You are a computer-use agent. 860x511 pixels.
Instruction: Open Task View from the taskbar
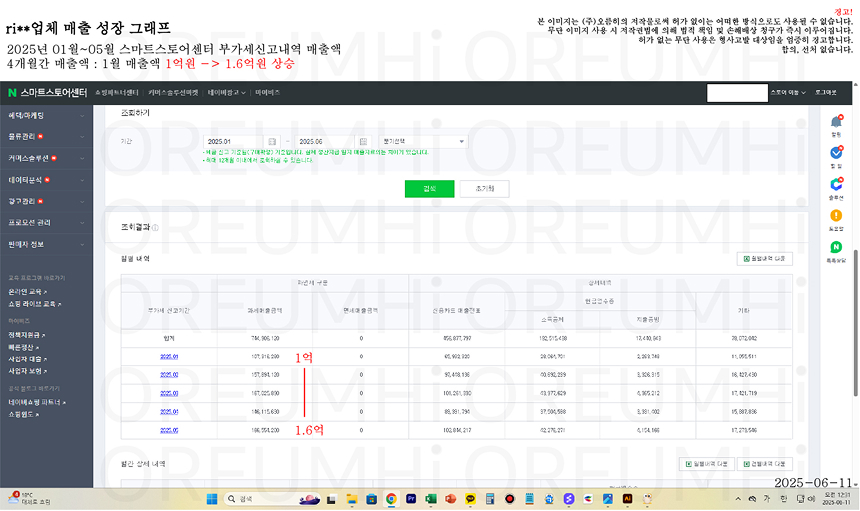click(x=331, y=499)
